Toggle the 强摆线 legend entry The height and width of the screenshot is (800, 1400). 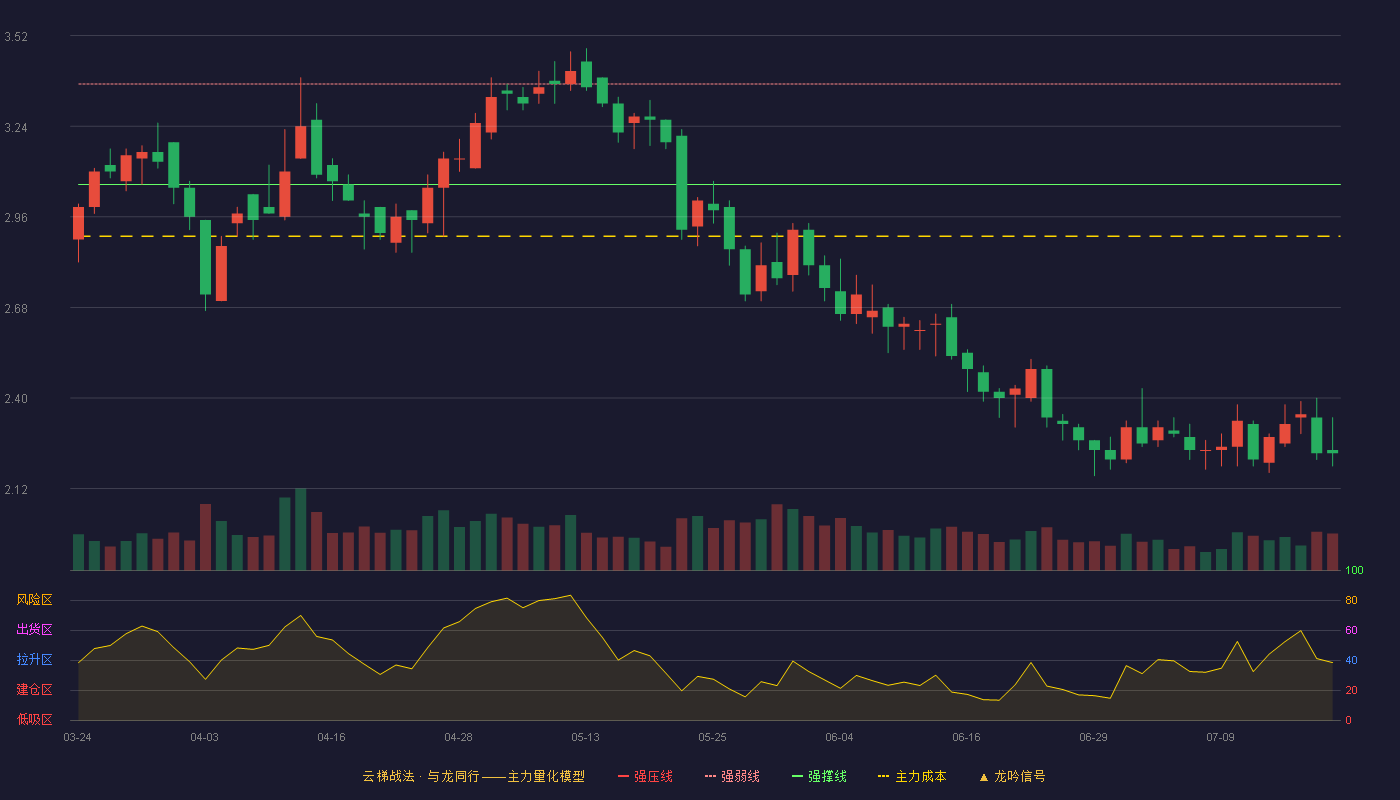[x=819, y=776]
